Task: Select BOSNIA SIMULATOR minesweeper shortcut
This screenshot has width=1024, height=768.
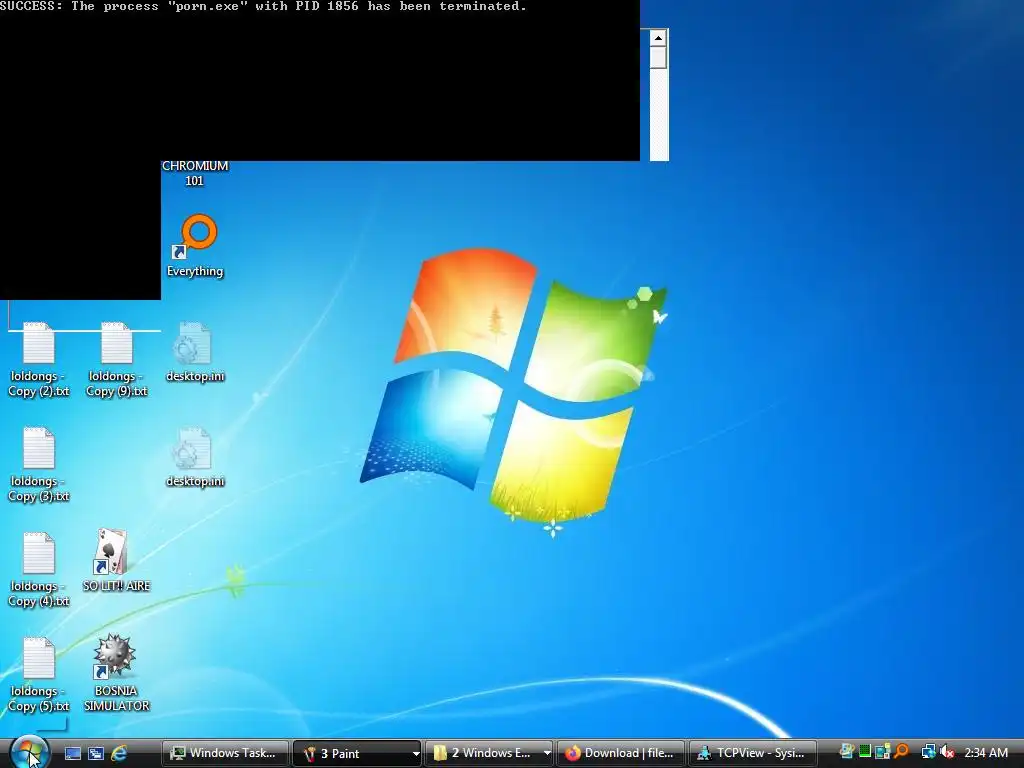Action: click(x=116, y=673)
